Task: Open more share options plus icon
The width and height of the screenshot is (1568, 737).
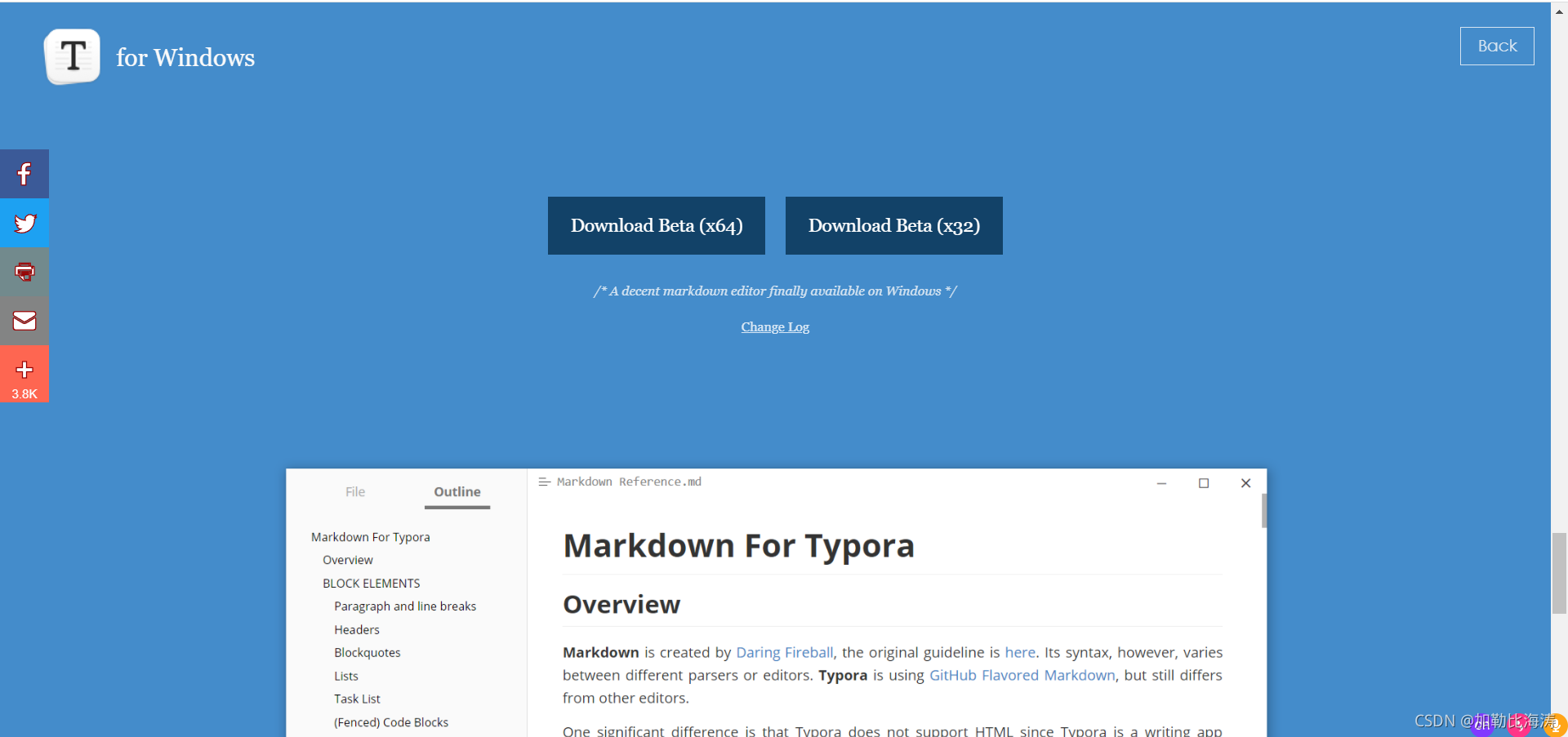Action: 24,370
